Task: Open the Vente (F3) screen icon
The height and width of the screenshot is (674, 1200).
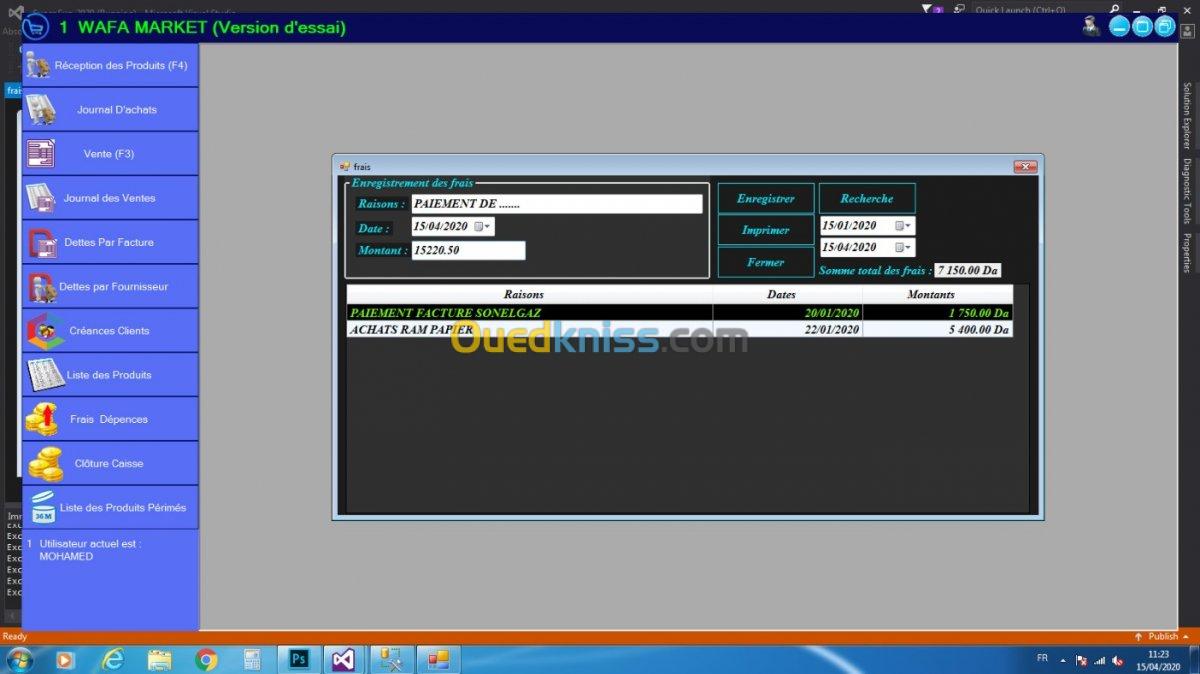Action: point(40,154)
